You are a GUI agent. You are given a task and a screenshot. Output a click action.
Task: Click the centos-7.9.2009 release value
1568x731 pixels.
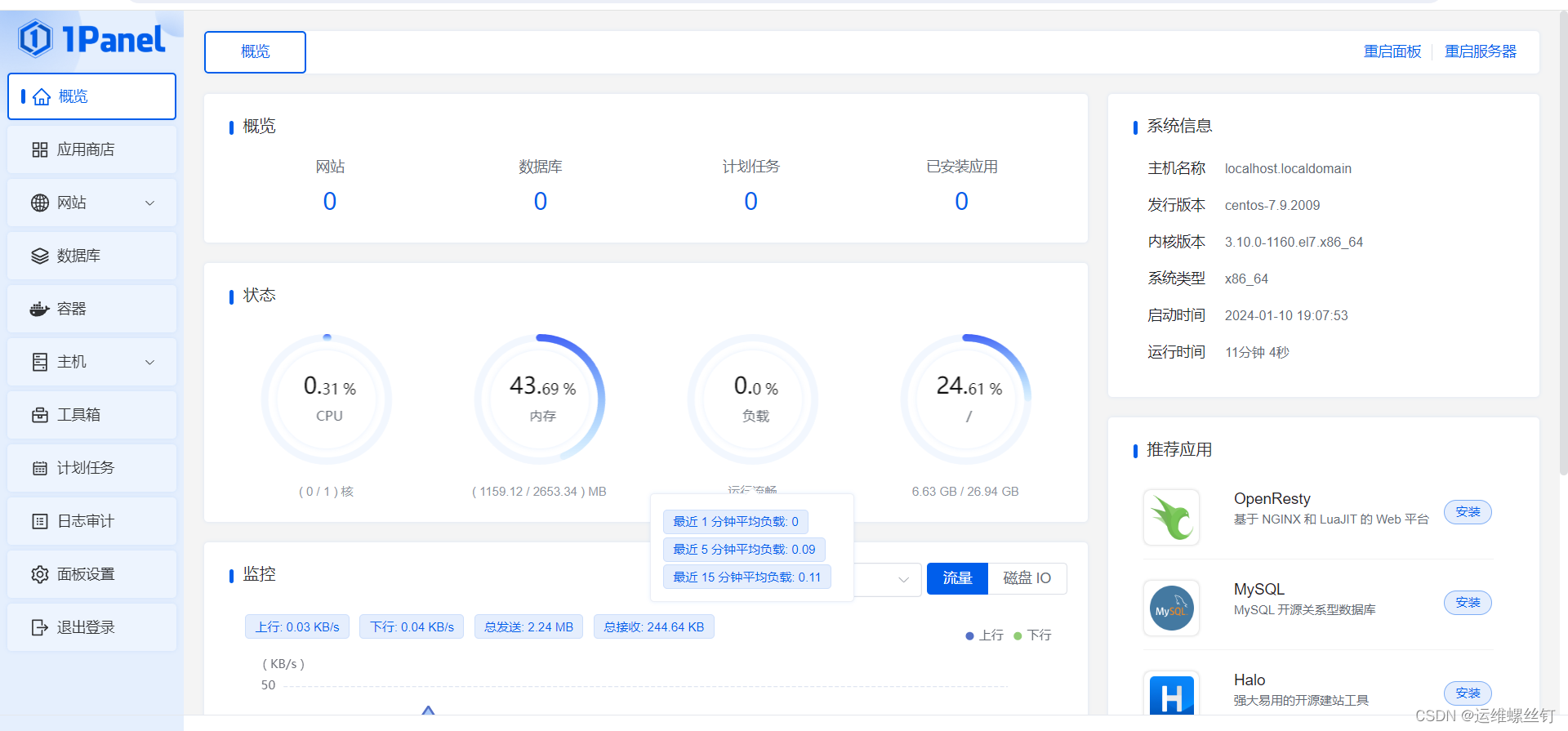(x=1272, y=206)
